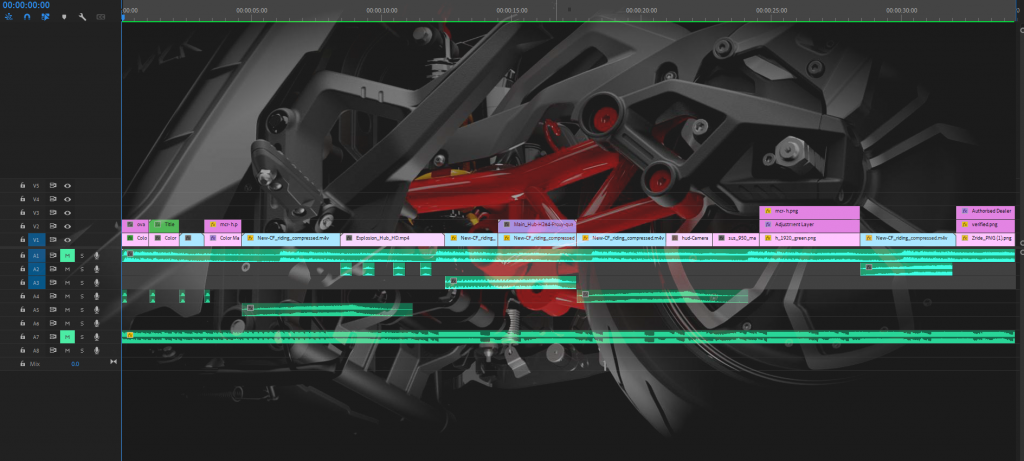The width and height of the screenshot is (1024, 461).
Task: Click the closed captions CC icon
Action: 100,17
